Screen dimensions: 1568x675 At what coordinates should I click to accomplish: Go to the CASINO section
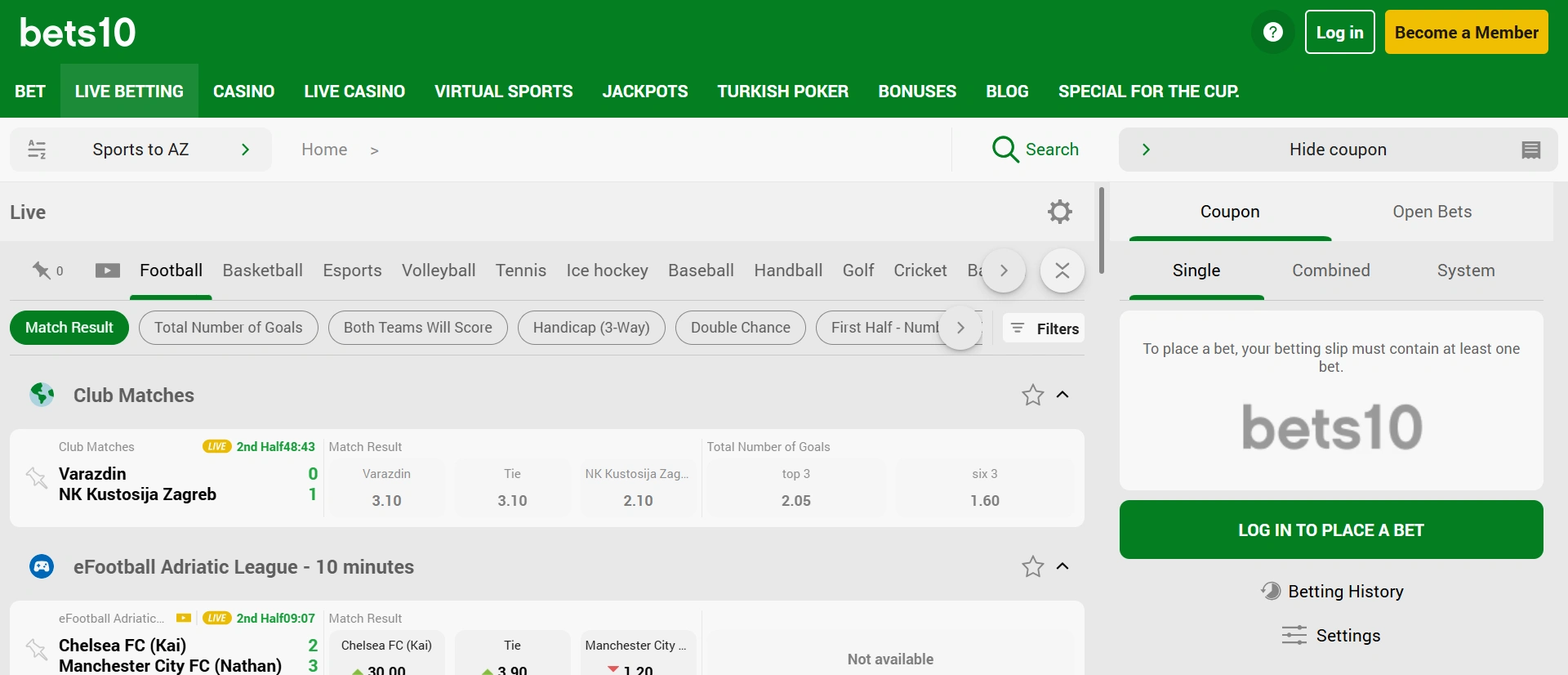[244, 91]
